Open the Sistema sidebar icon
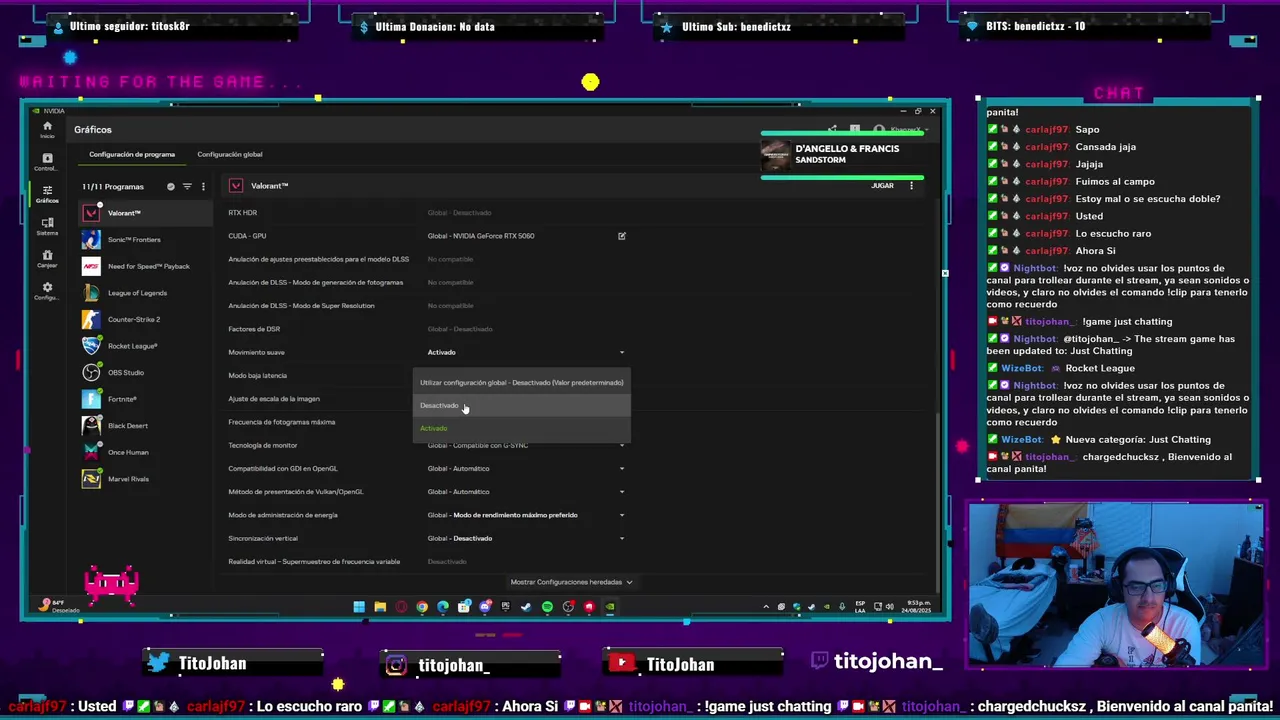1280x720 pixels. pyautogui.click(x=47, y=226)
